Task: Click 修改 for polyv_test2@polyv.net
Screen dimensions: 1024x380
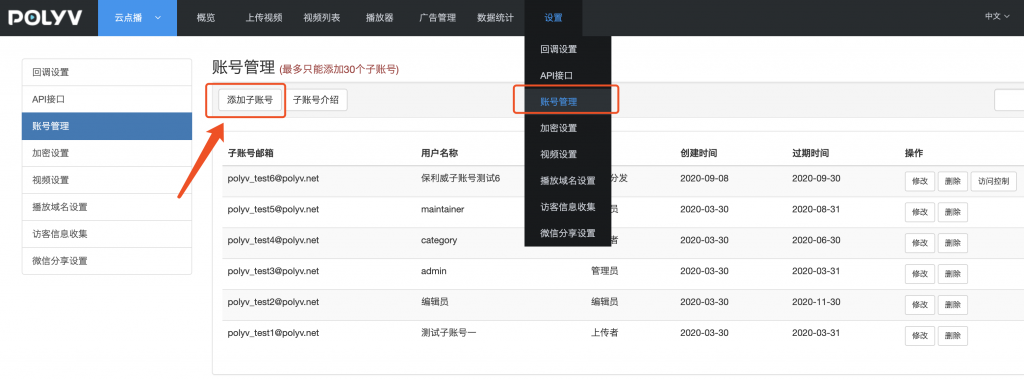Action: point(920,305)
